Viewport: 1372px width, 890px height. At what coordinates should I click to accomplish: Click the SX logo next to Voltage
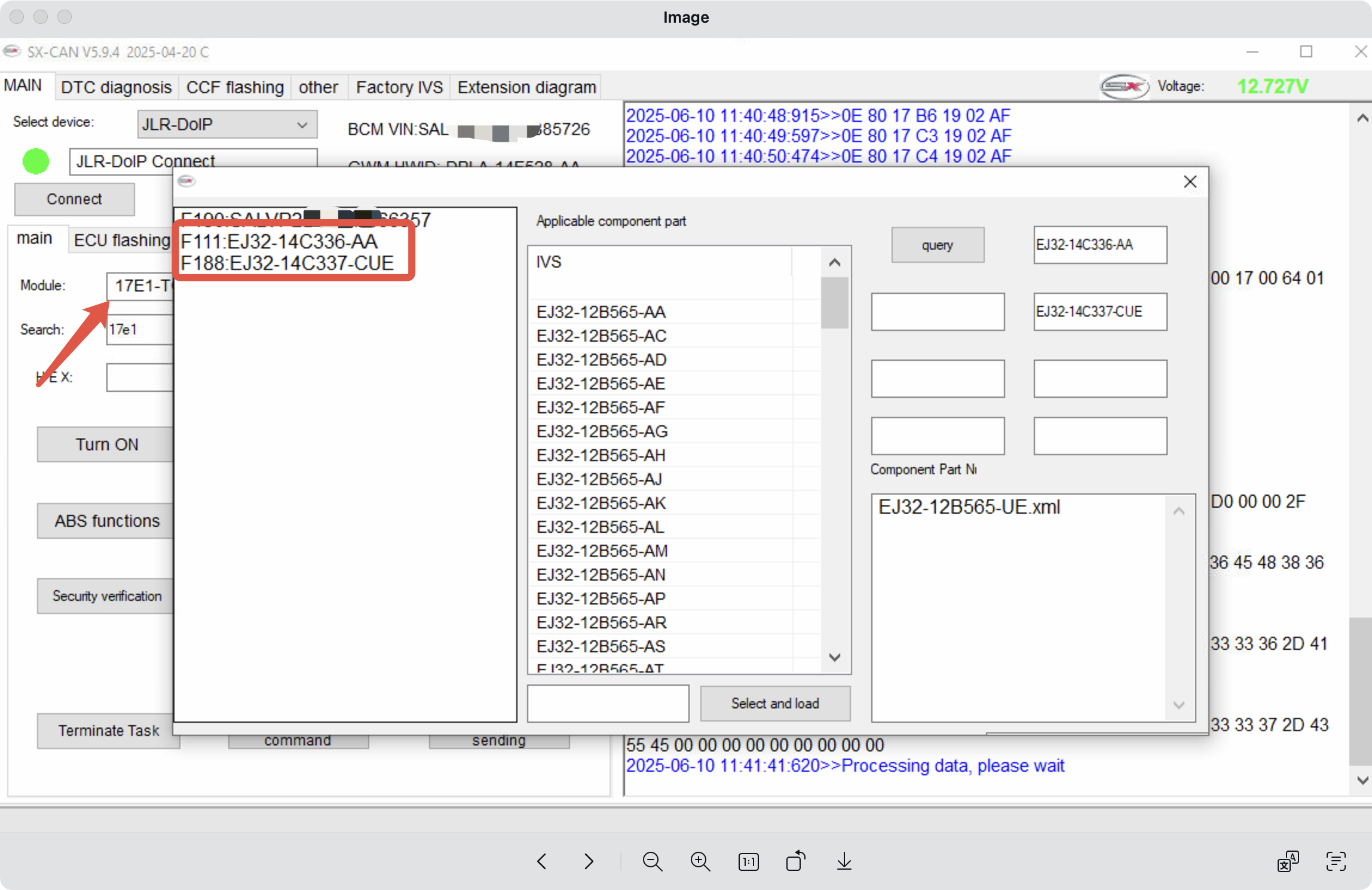[x=1123, y=87]
